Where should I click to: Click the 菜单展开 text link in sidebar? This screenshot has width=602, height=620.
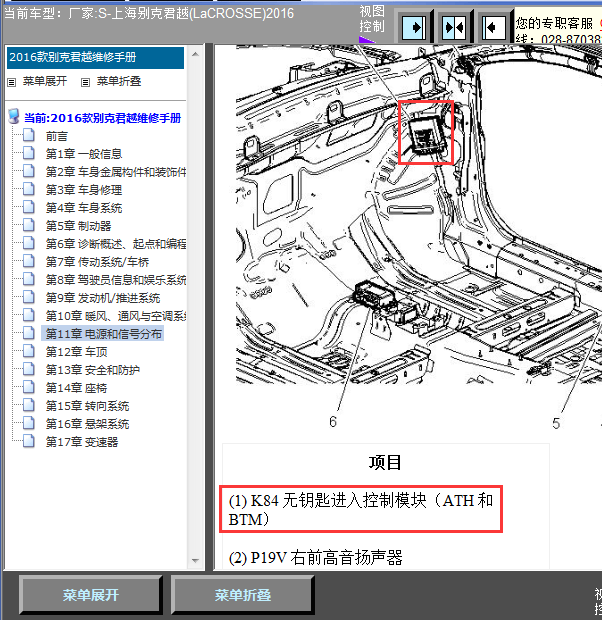coord(45,81)
